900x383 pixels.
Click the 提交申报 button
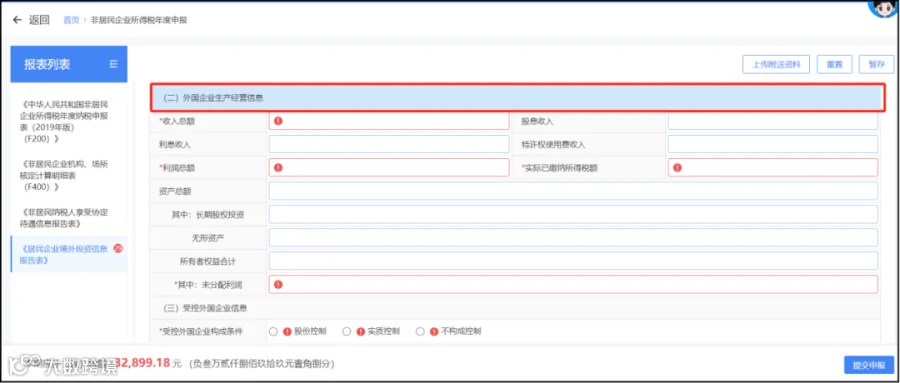(x=869, y=365)
